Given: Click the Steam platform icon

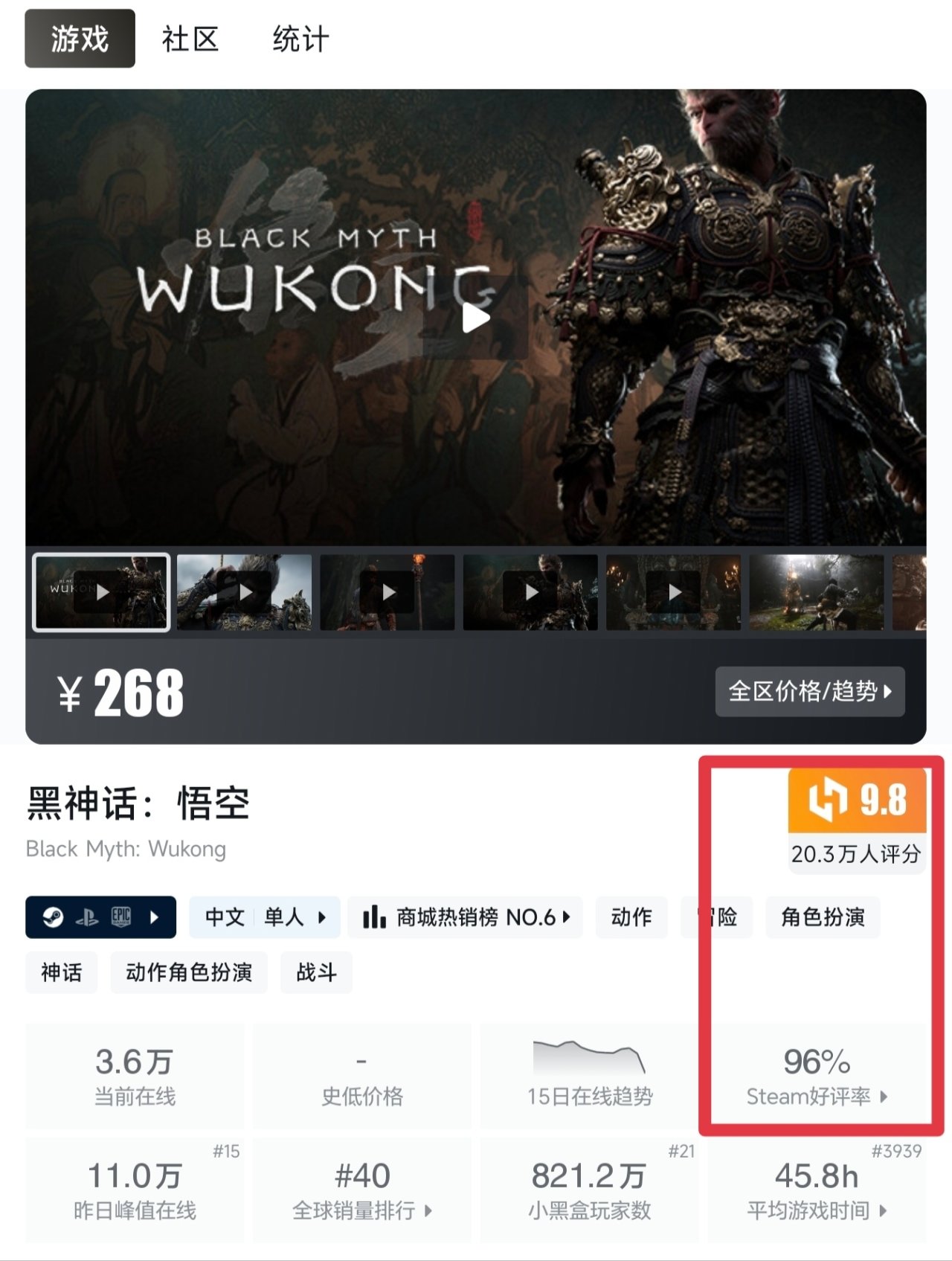Looking at the screenshot, I should point(53,917).
